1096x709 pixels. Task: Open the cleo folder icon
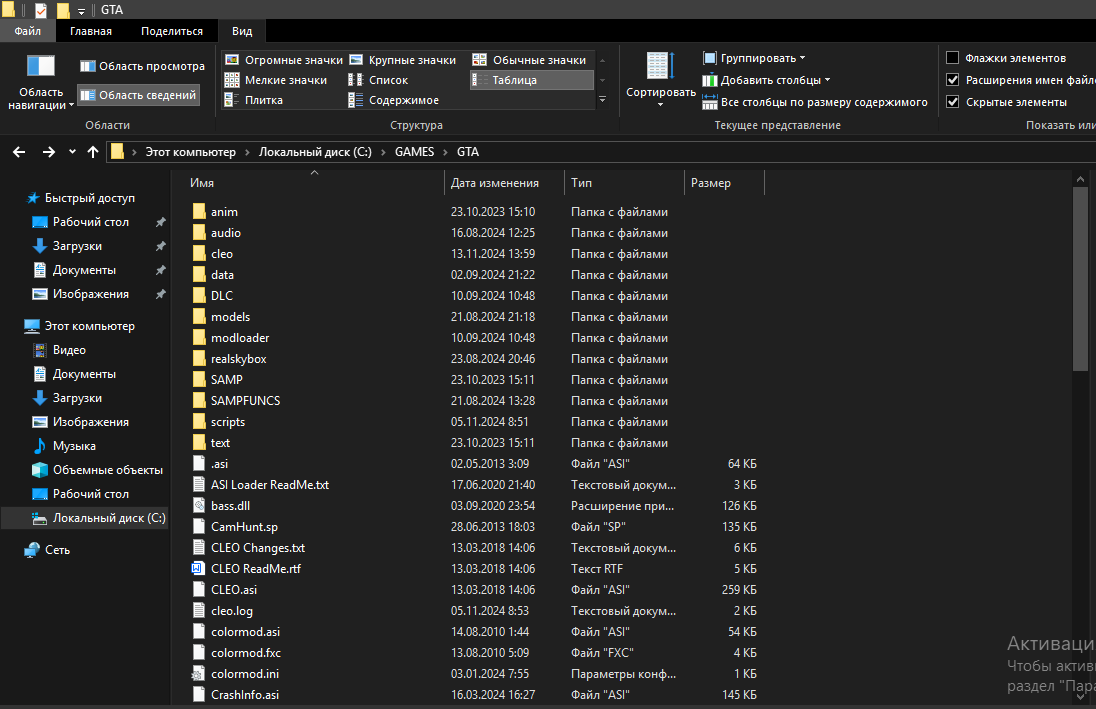pos(199,254)
